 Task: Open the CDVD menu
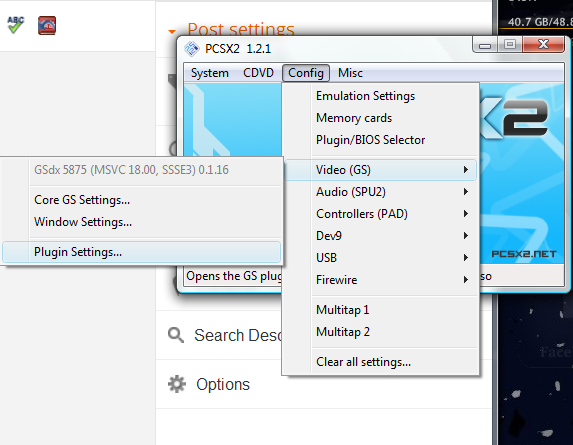pyautogui.click(x=258, y=73)
